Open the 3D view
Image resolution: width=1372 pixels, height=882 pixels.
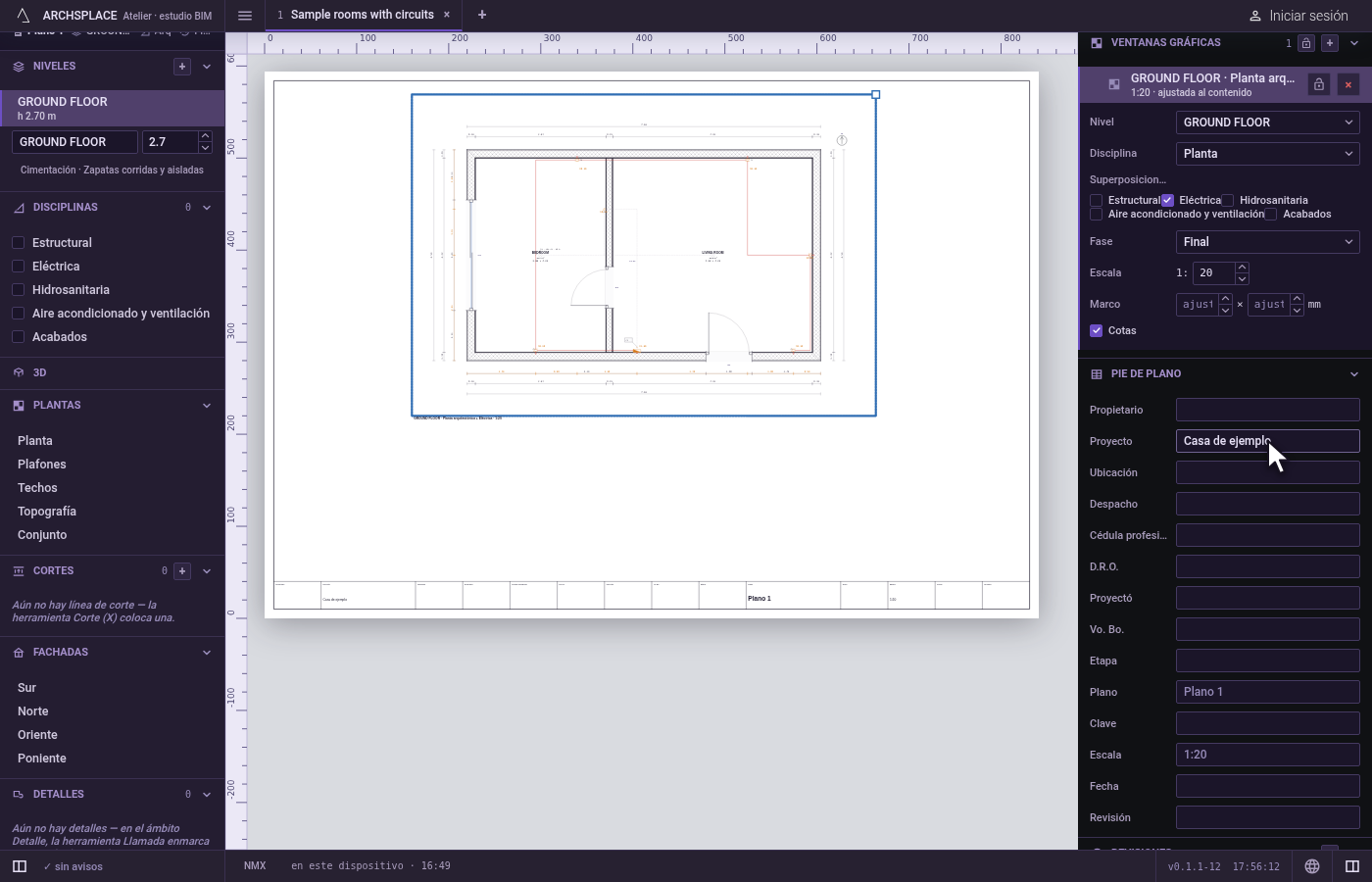(x=113, y=373)
